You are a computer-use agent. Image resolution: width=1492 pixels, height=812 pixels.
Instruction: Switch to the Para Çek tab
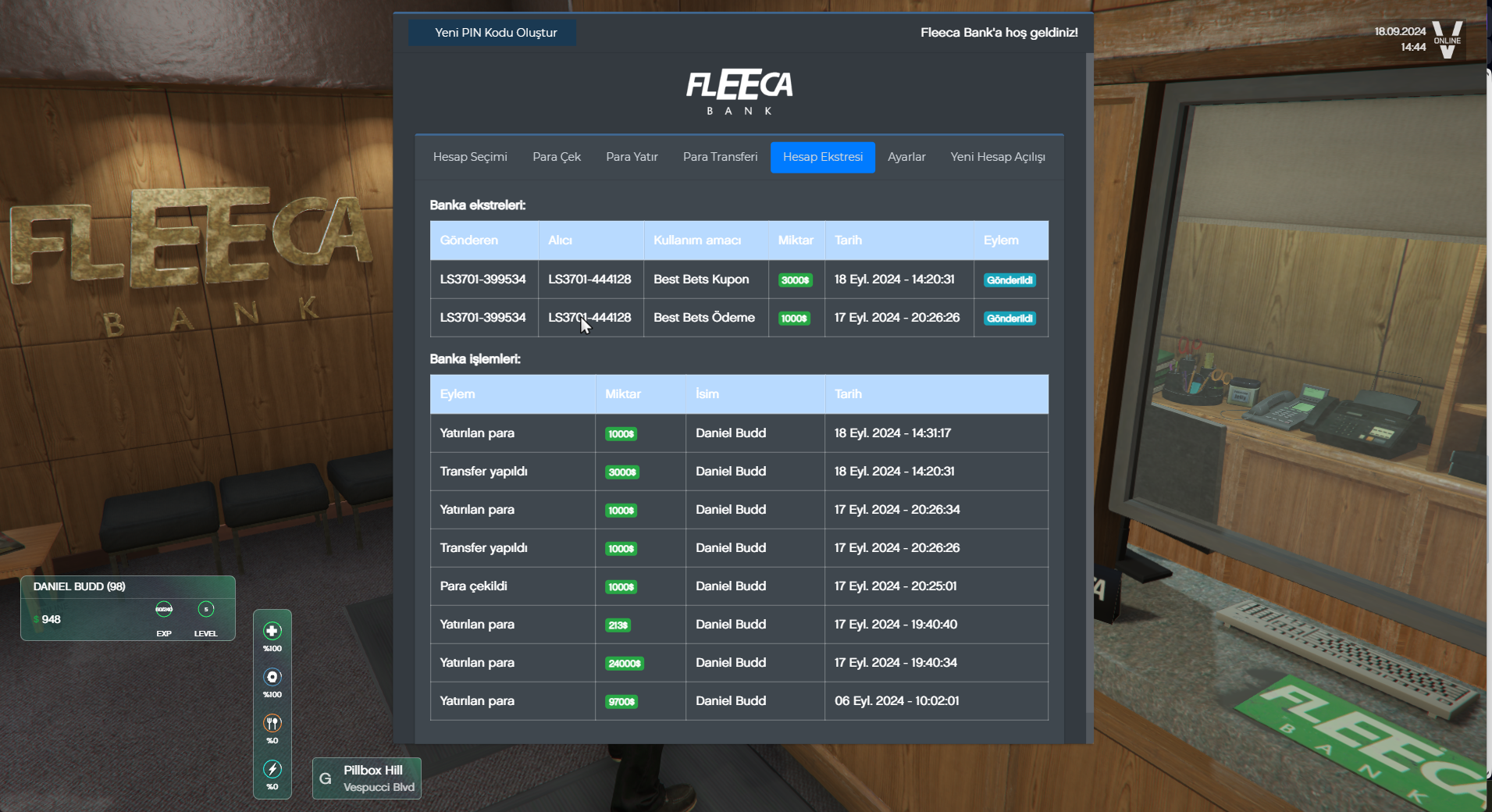coord(557,157)
